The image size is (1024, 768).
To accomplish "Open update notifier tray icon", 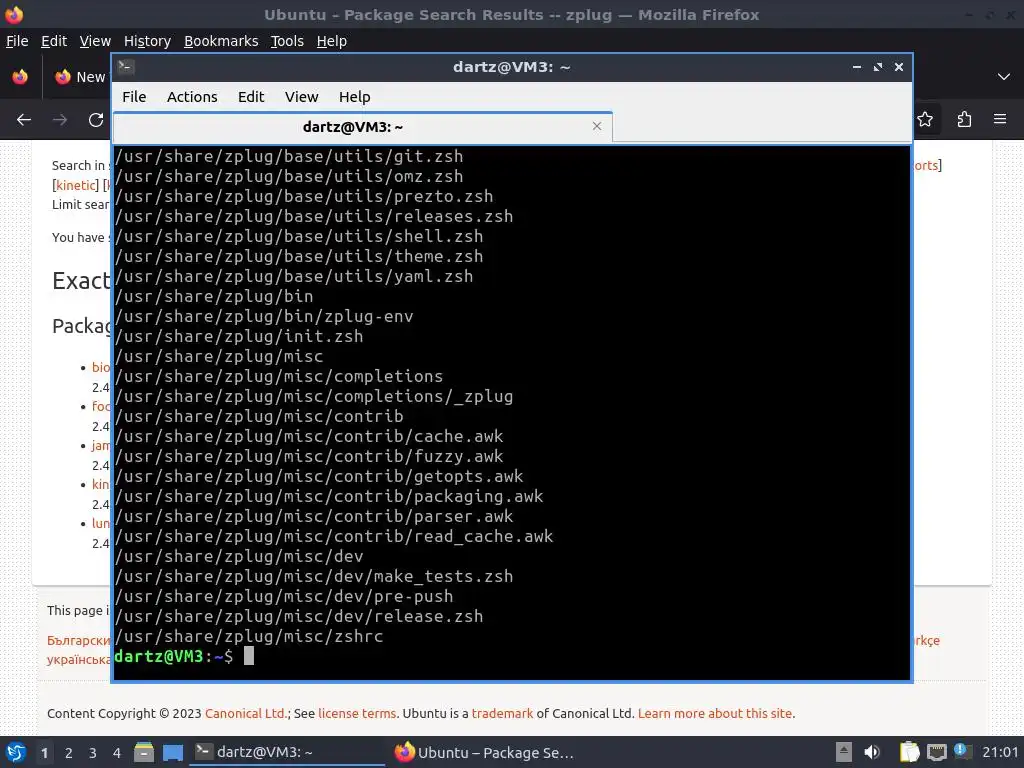I will 961,751.
